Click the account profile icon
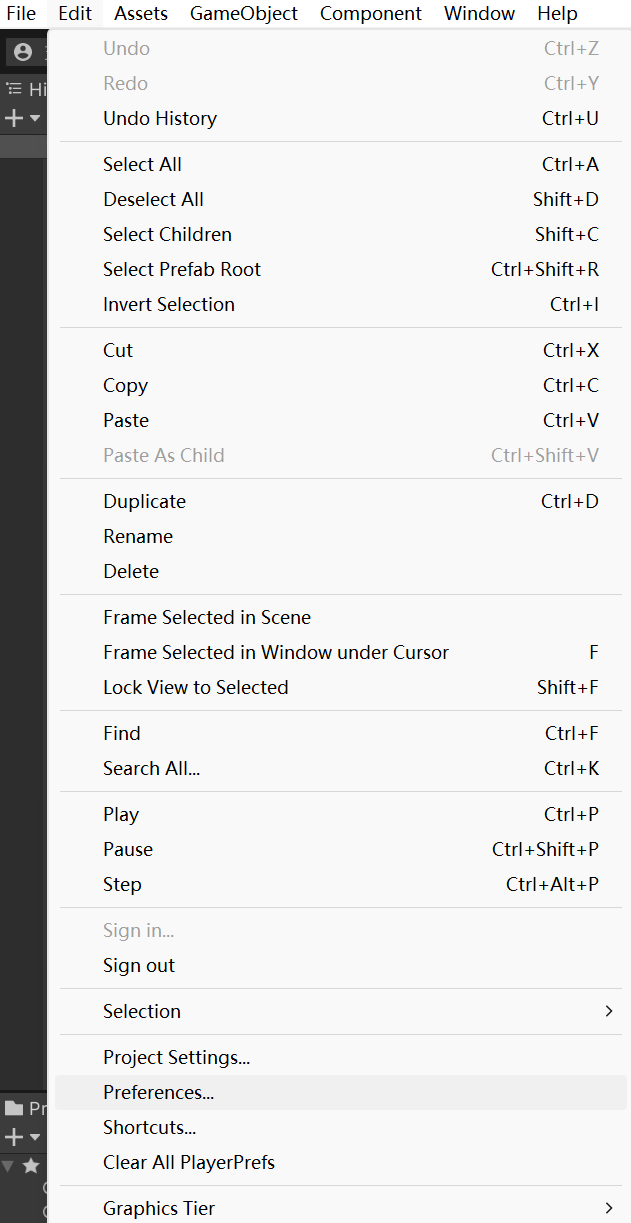The width and height of the screenshot is (631, 1223). (x=23, y=52)
